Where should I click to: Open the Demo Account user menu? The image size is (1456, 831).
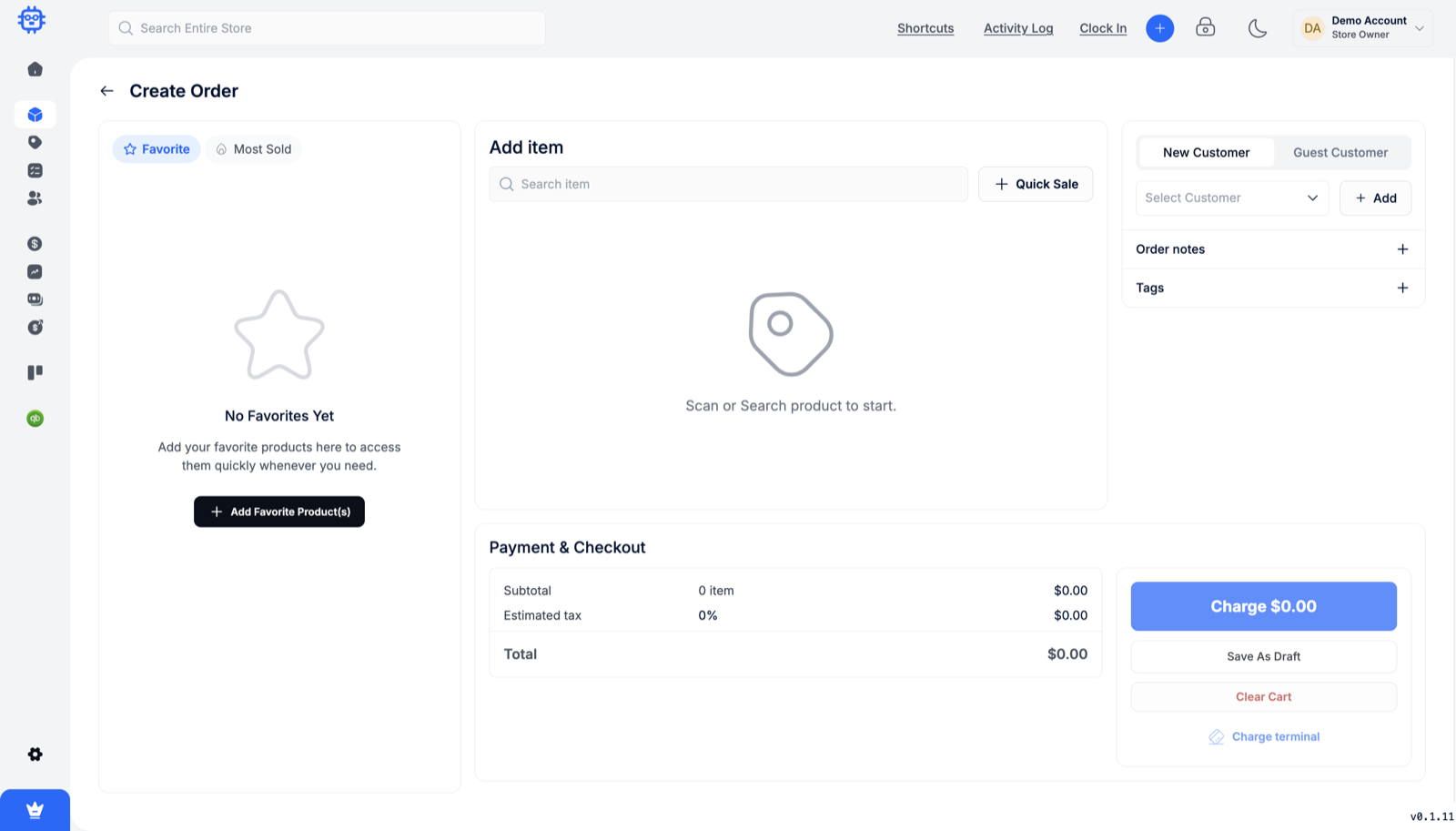1362,28
